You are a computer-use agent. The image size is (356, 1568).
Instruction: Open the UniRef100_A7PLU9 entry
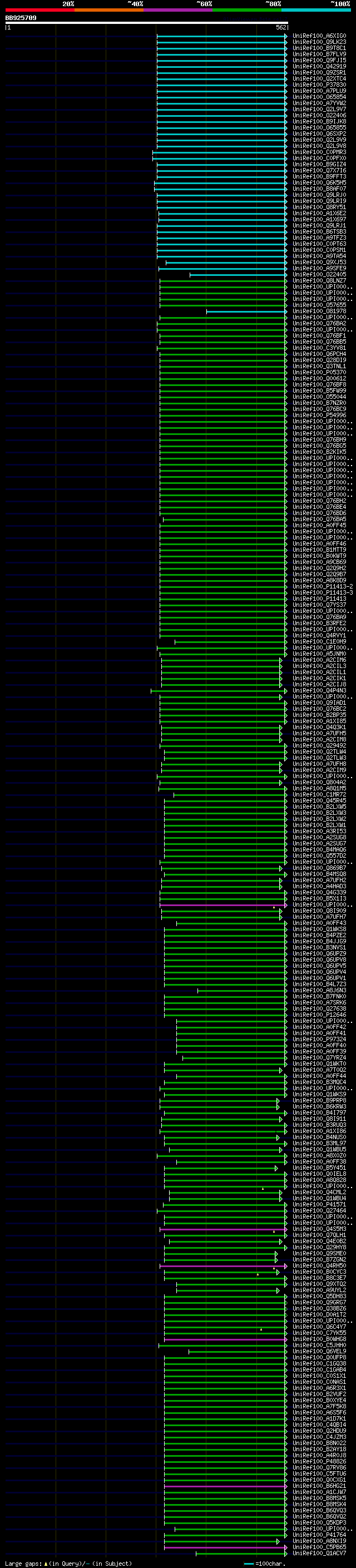(319, 91)
